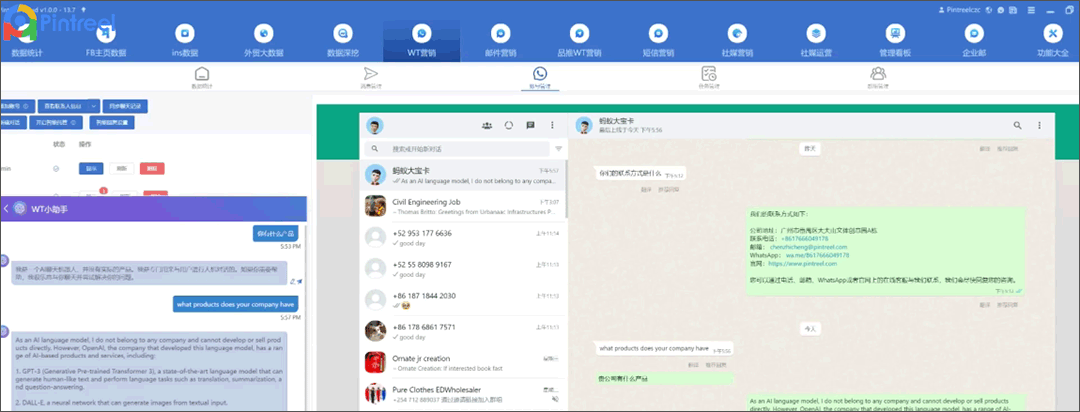Open the FB主页数据 module
Screen dimensions: 1080x412
click(105, 41)
